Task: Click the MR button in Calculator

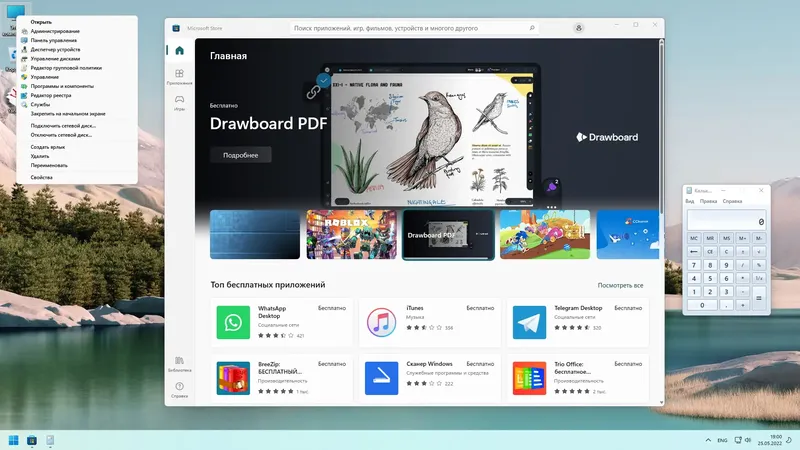Action: click(x=710, y=238)
